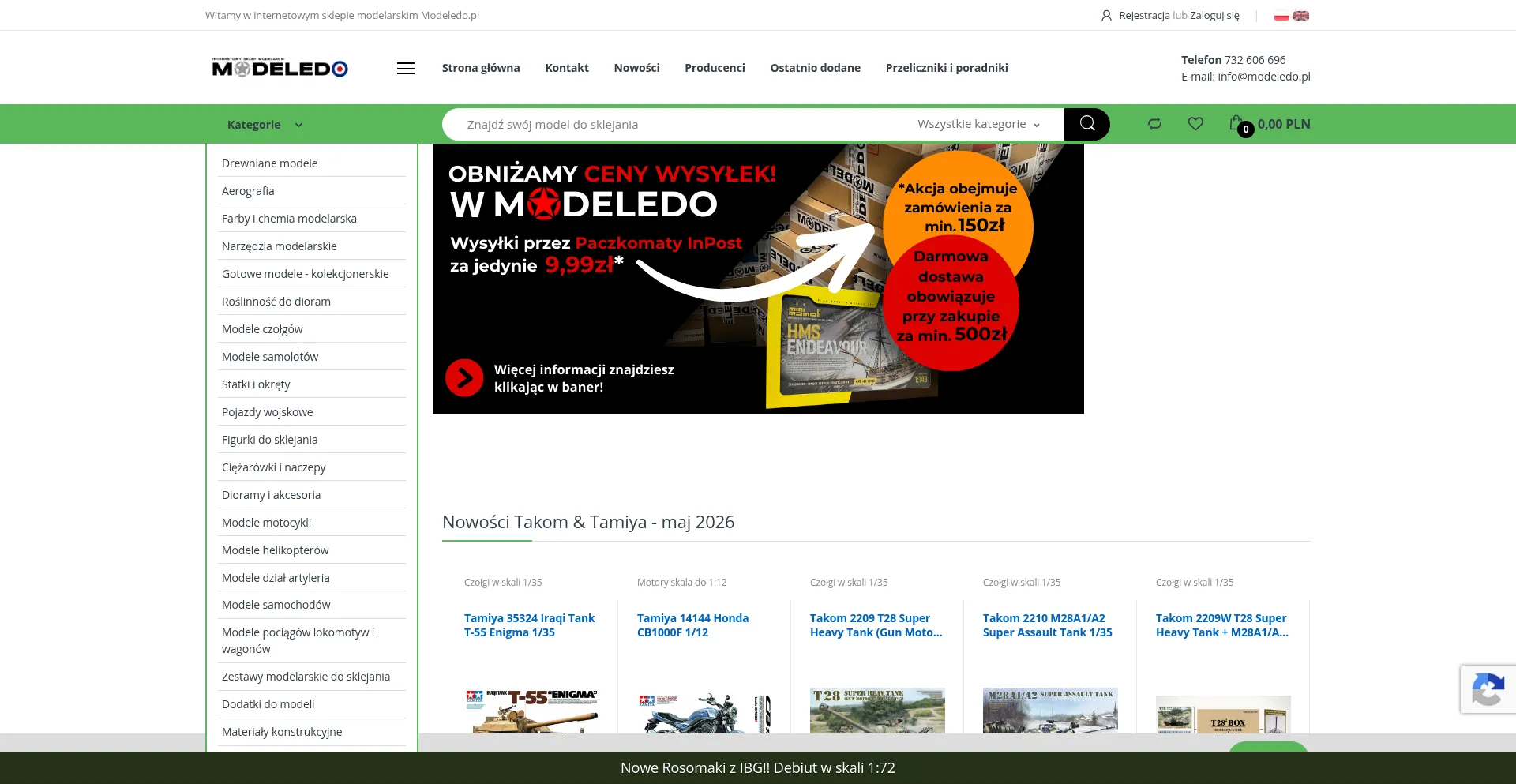
Task: Open Modele czołgów category
Action: 262,329
